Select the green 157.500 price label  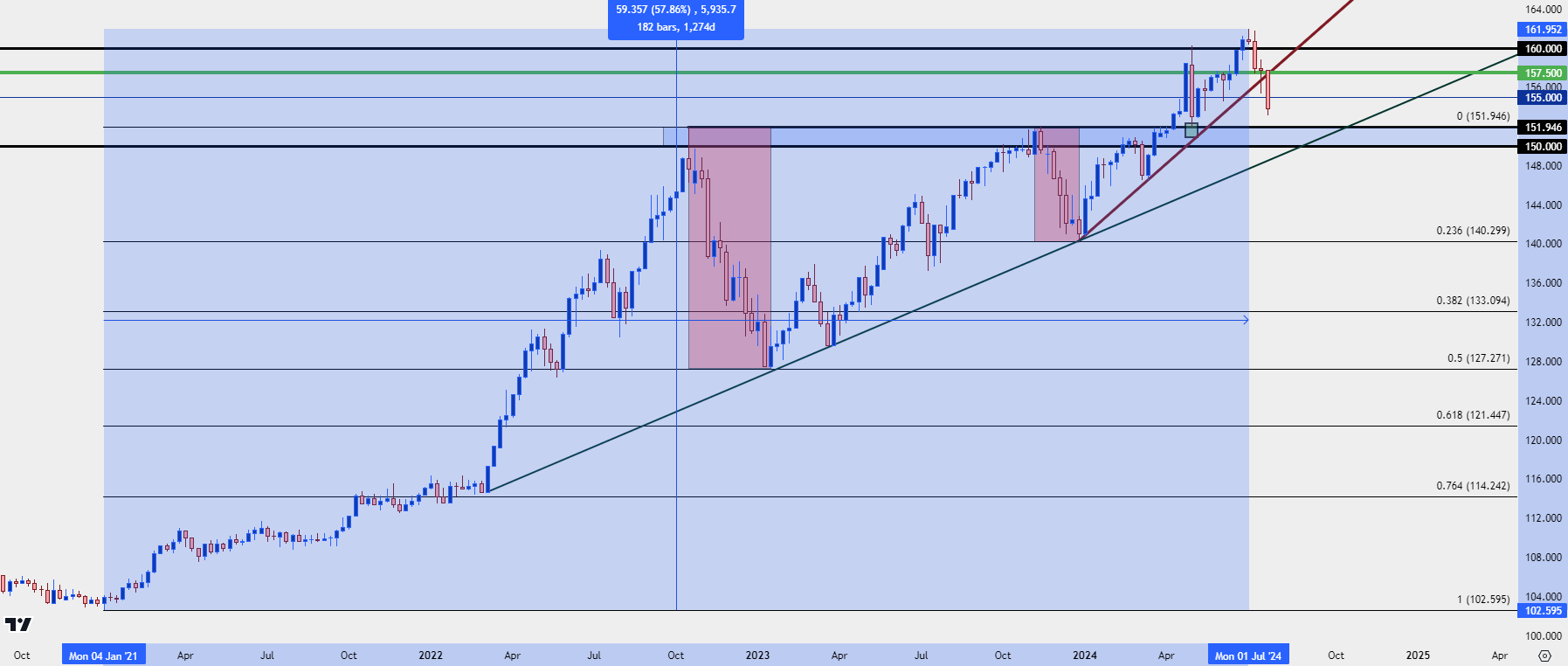tap(1543, 73)
